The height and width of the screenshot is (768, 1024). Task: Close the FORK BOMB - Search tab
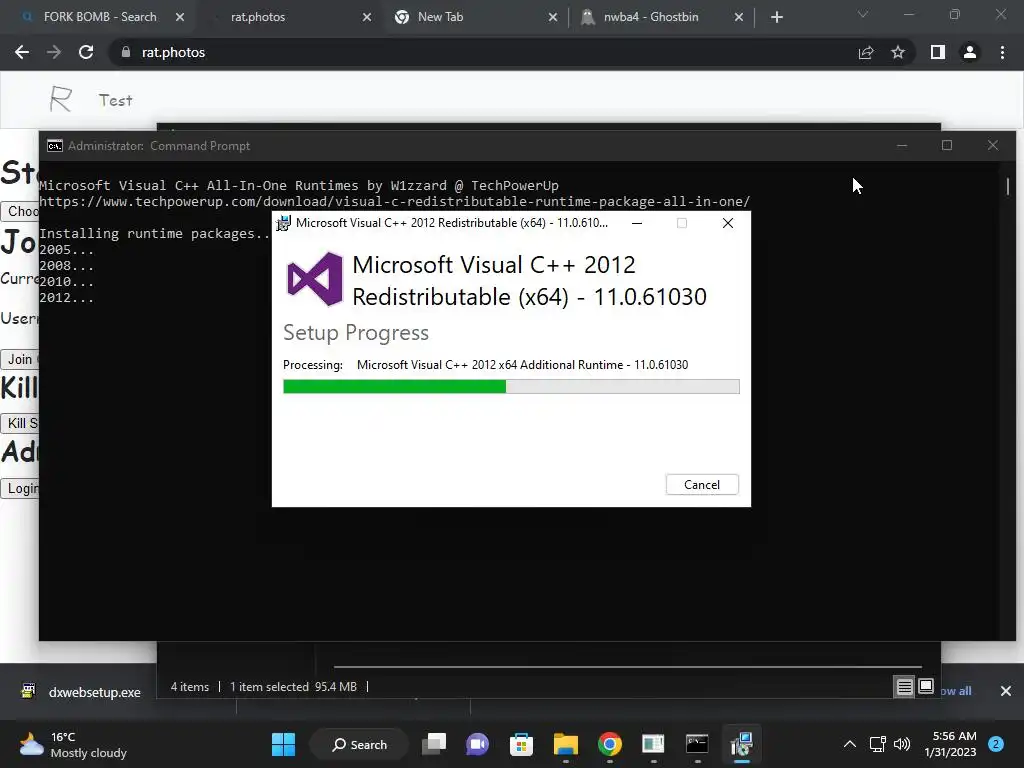coord(180,18)
